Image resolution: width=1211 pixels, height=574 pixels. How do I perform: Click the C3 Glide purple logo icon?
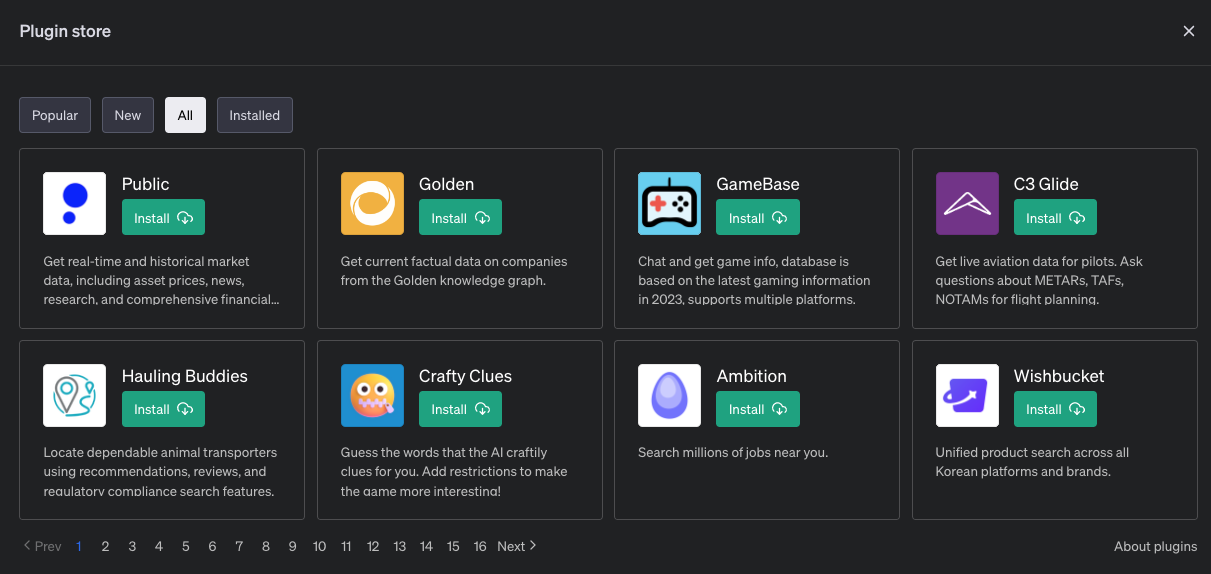click(x=967, y=203)
